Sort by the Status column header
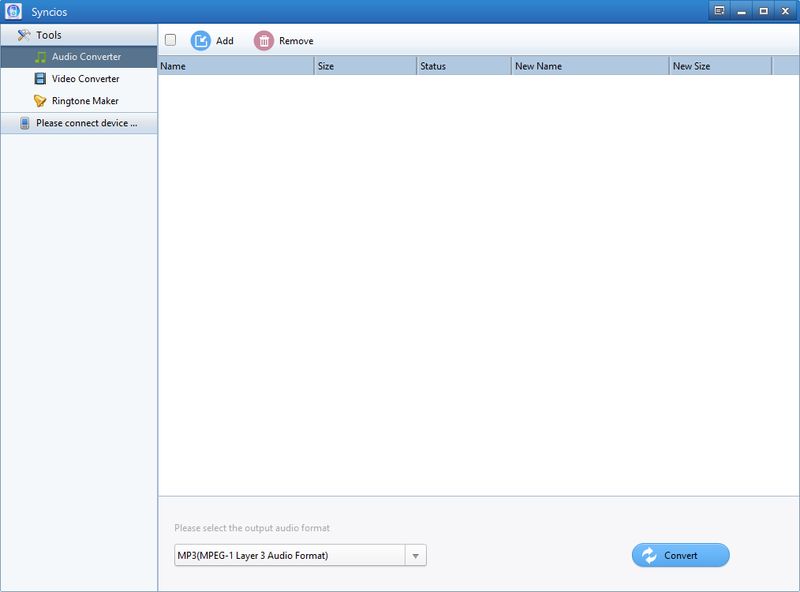 point(464,66)
